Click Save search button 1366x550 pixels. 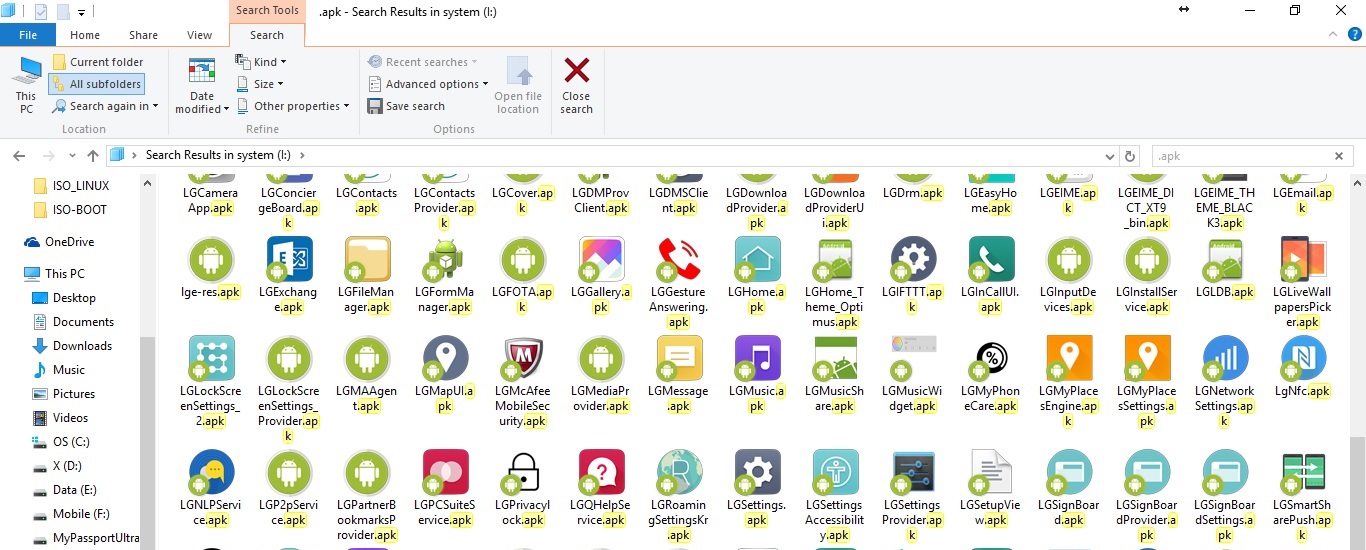click(x=405, y=106)
